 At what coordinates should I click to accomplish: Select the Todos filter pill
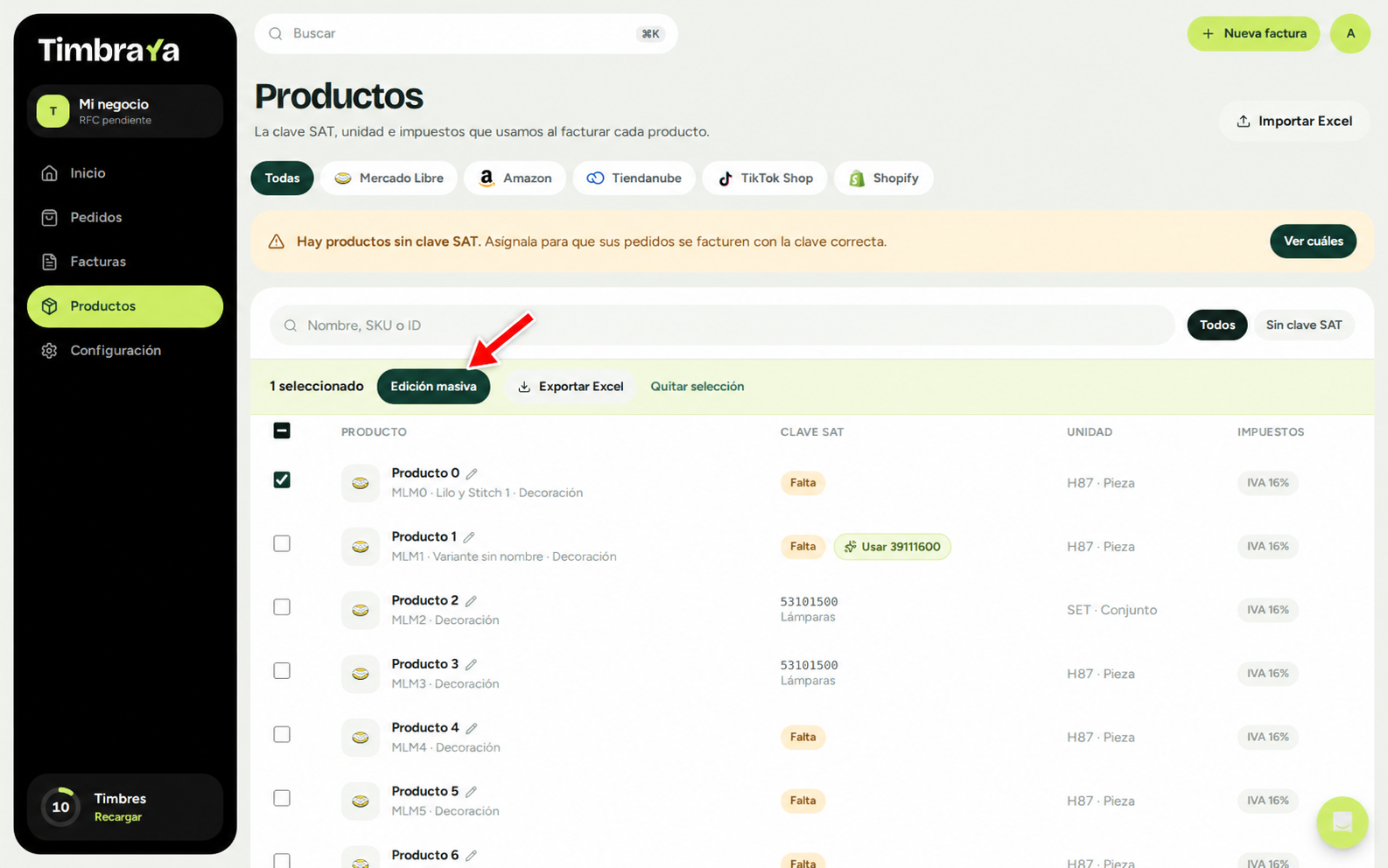point(1217,325)
